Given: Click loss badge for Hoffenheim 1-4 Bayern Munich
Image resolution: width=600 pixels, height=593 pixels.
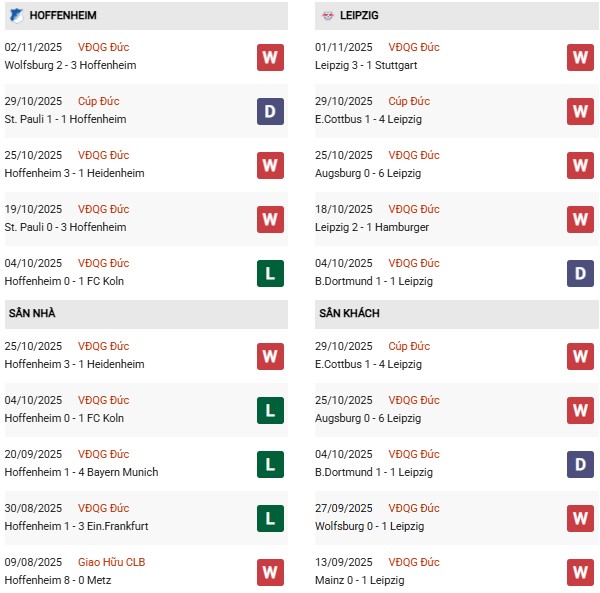Looking at the screenshot, I should coord(270,464).
